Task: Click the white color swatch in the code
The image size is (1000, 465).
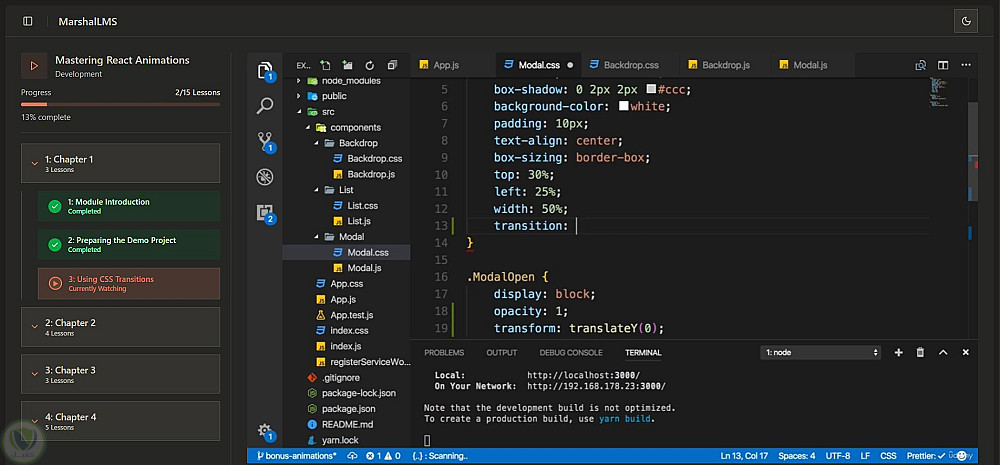Action: (623, 107)
